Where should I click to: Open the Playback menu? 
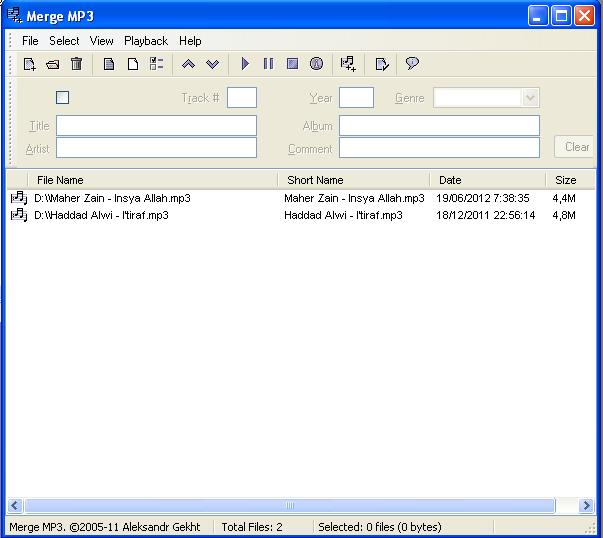tap(146, 41)
